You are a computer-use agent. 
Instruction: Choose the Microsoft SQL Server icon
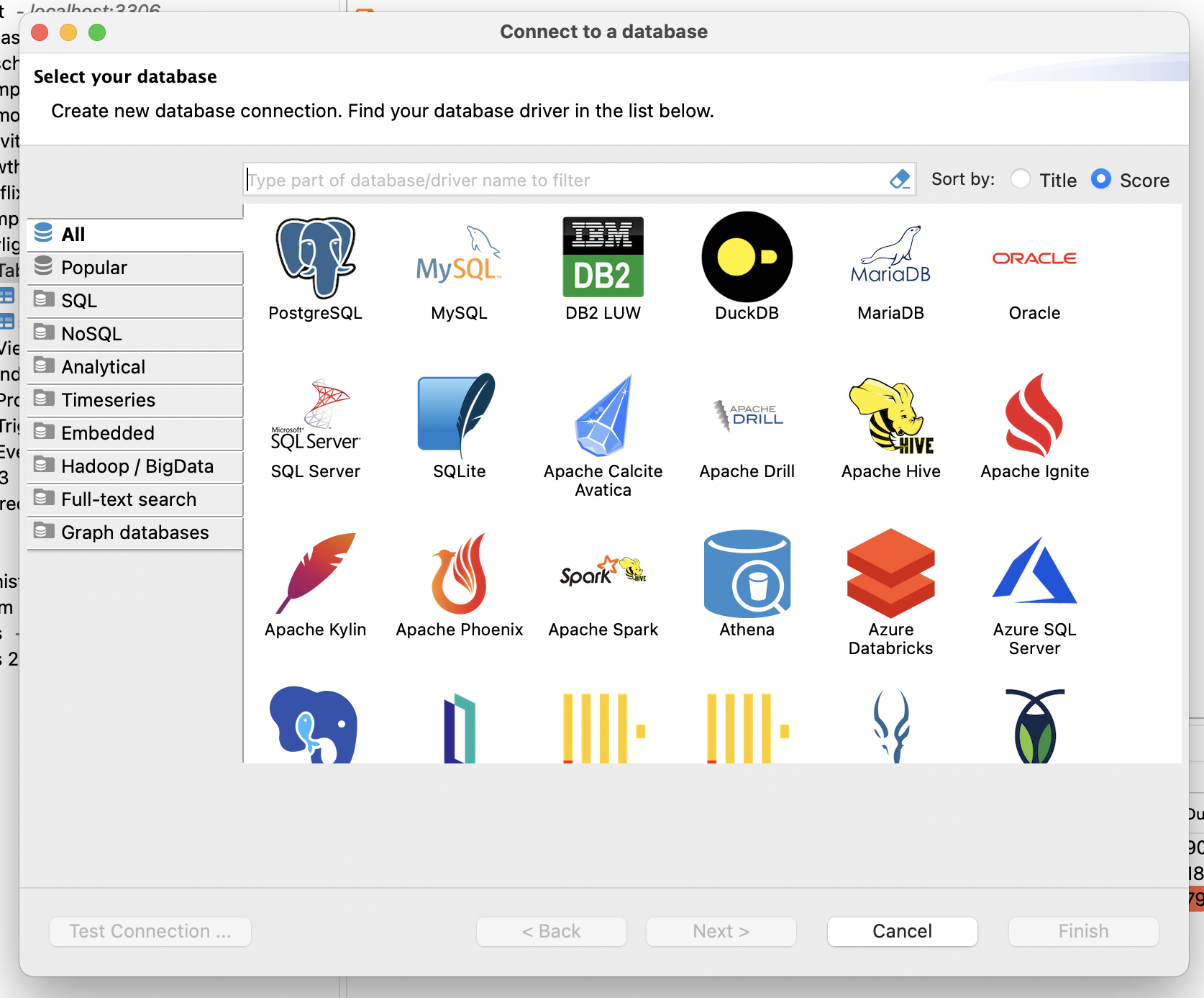(315, 416)
